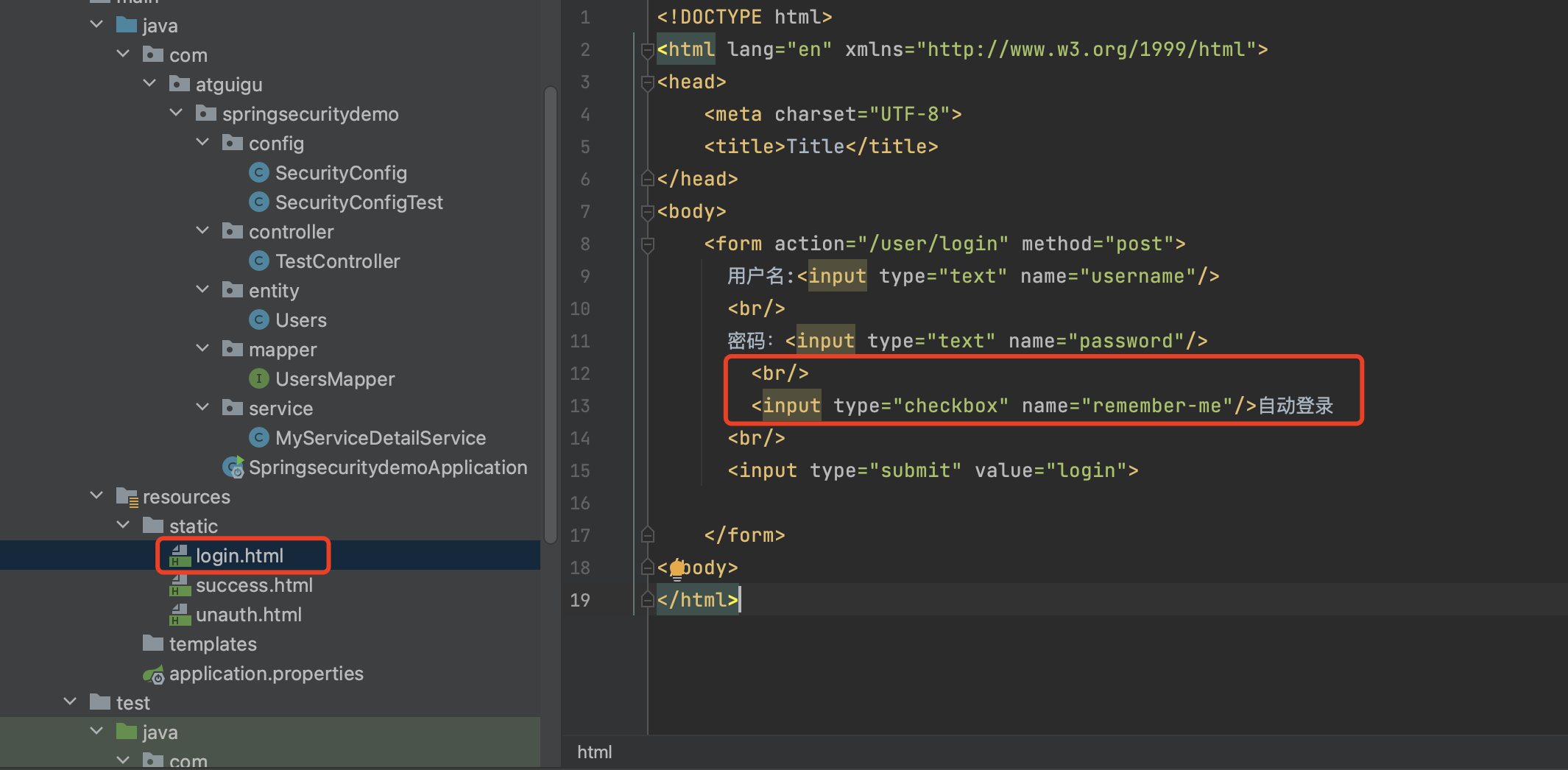The height and width of the screenshot is (770, 1568).
Task: Toggle fold marker beside head opening tag
Action: (x=648, y=82)
